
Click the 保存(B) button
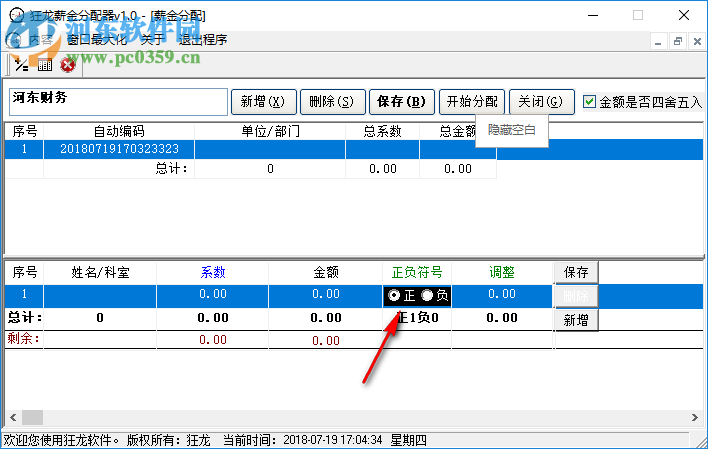(401, 102)
